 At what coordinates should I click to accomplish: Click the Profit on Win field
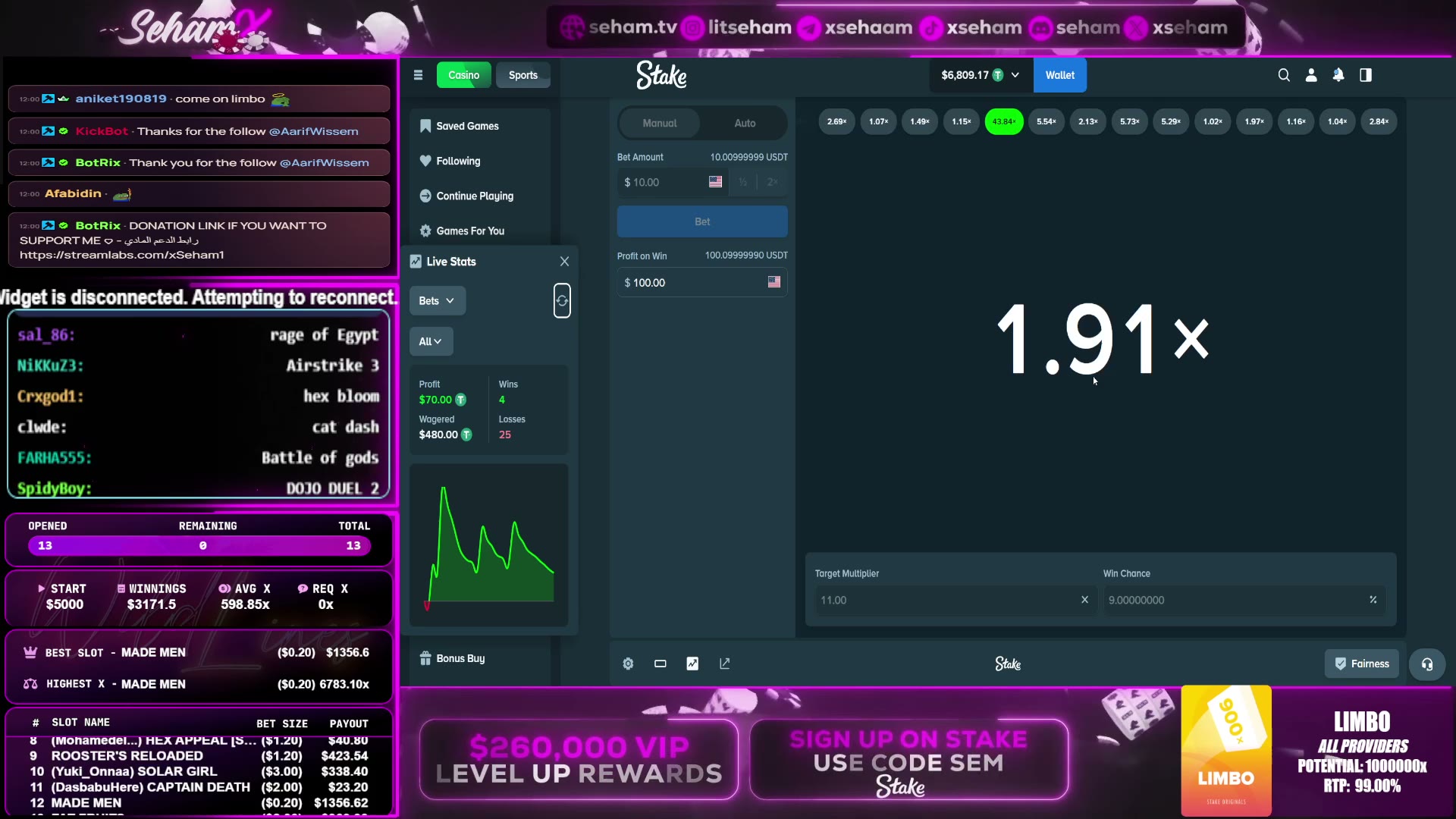click(x=702, y=282)
